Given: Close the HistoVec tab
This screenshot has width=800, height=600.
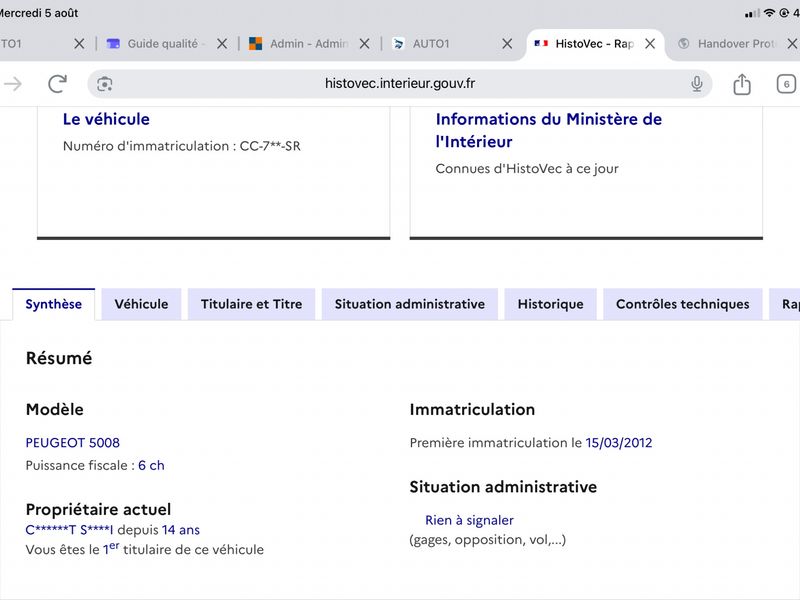Looking at the screenshot, I should [x=650, y=44].
